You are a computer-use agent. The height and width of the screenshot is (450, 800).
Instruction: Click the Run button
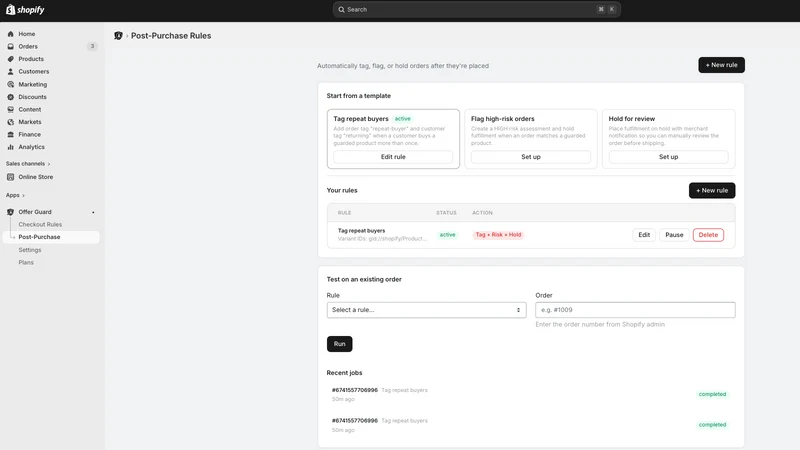(x=339, y=344)
